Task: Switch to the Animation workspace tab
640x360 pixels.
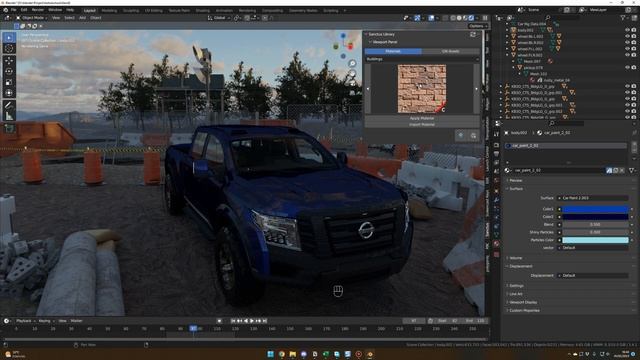Action: pos(224,11)
